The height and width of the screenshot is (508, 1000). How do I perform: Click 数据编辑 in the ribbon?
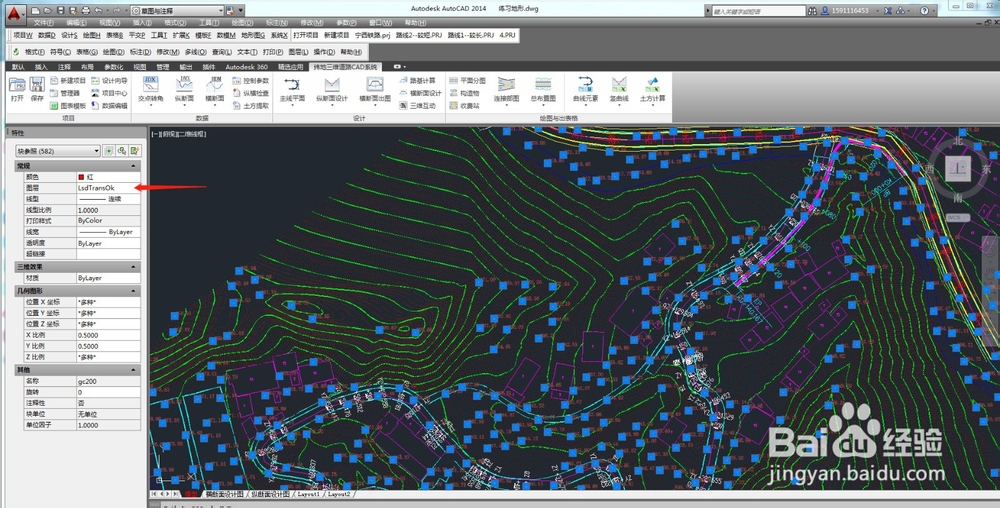(x=109, y=106)
